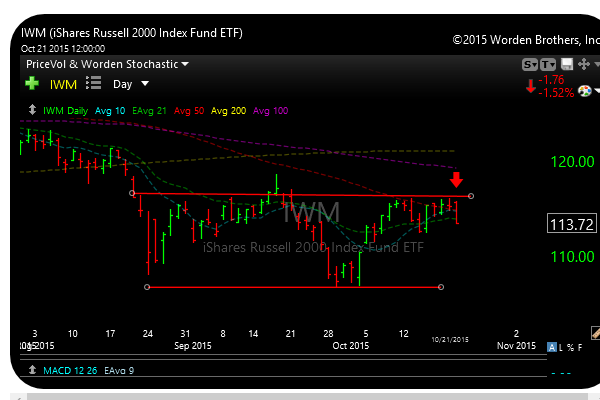Open the watchlist list icon next to IWM
The width and height of the screenshot is (600, 400).
93,83
